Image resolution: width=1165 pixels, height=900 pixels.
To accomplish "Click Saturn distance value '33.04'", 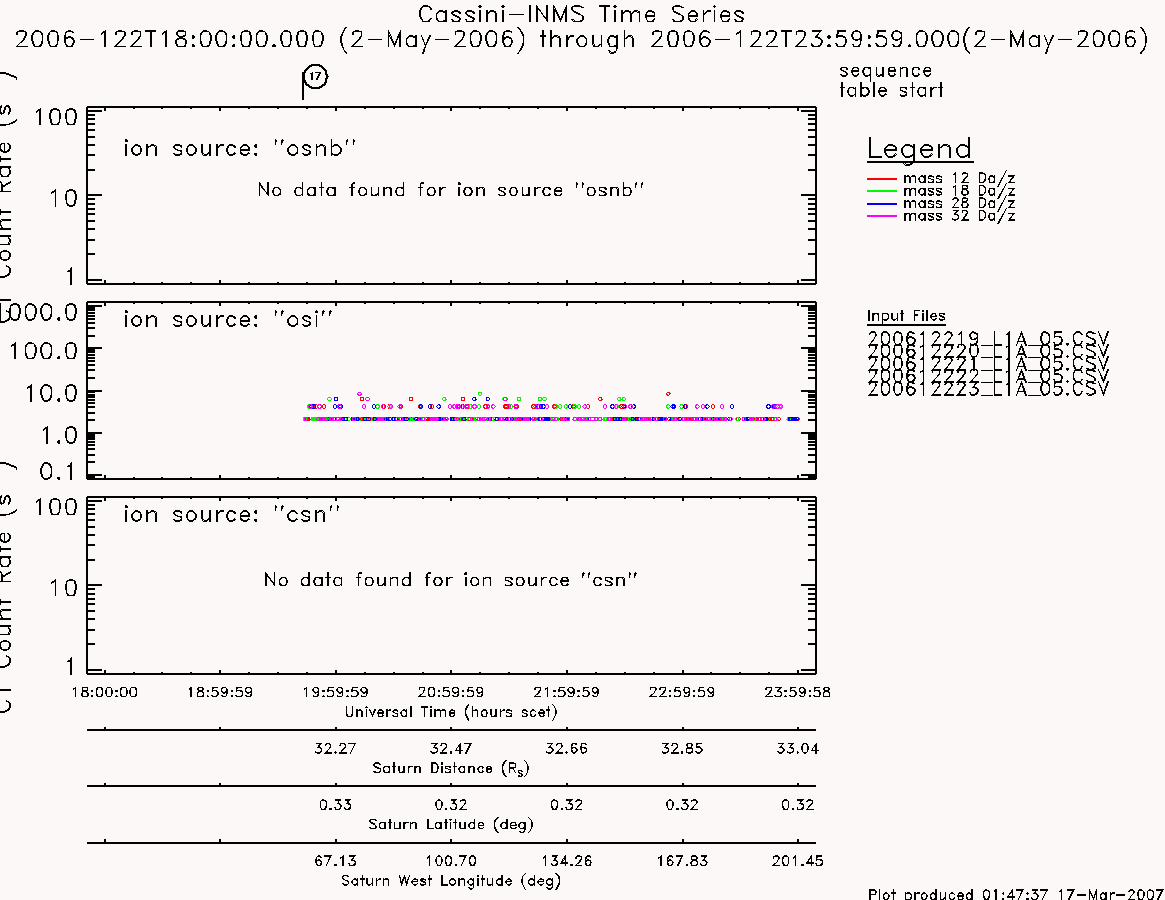I will [x=797, y=748].
